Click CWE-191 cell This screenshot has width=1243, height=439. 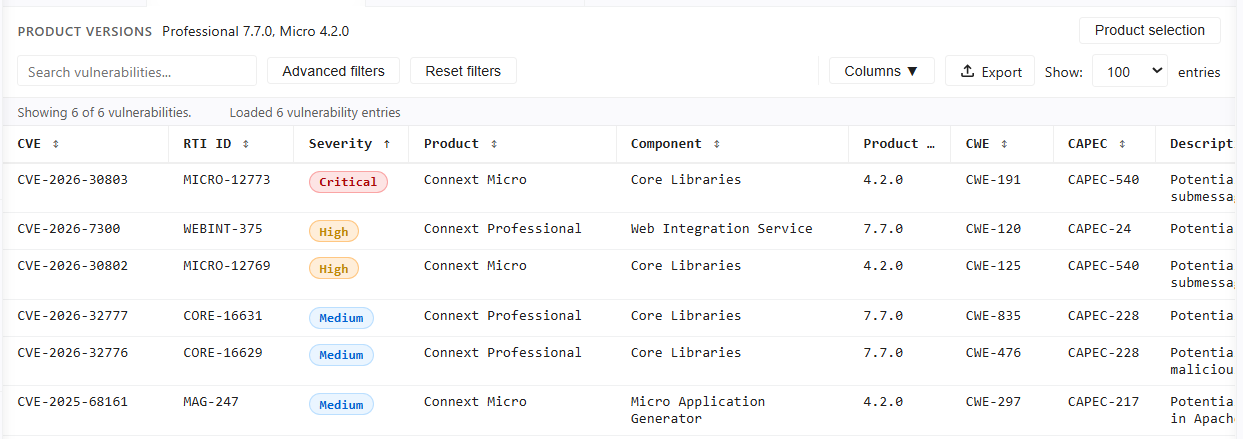(x=993, y=179)
